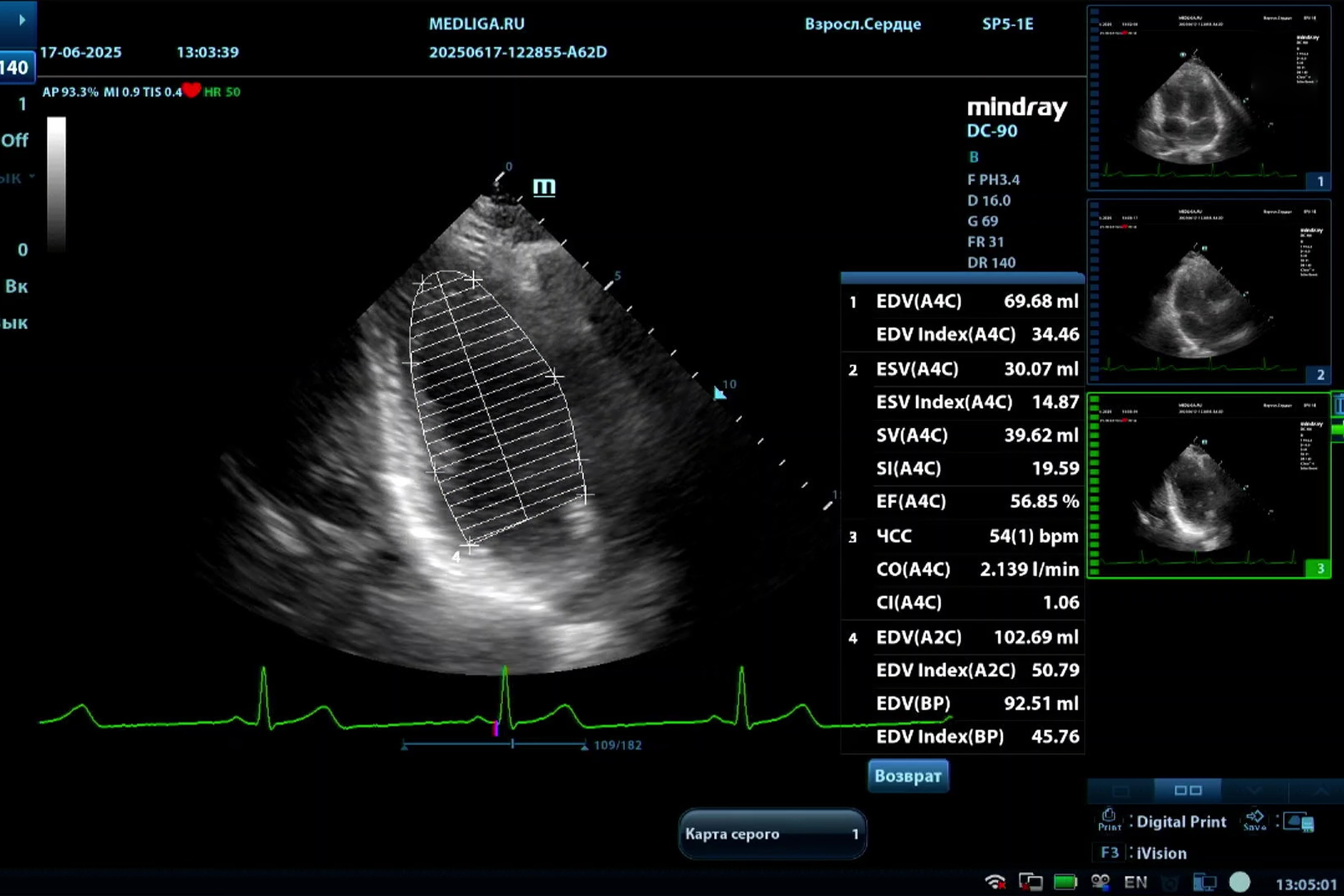This screenshot has width=1344, height=896.
Task: Click the red heart HR icon
Action: point(192,90)
